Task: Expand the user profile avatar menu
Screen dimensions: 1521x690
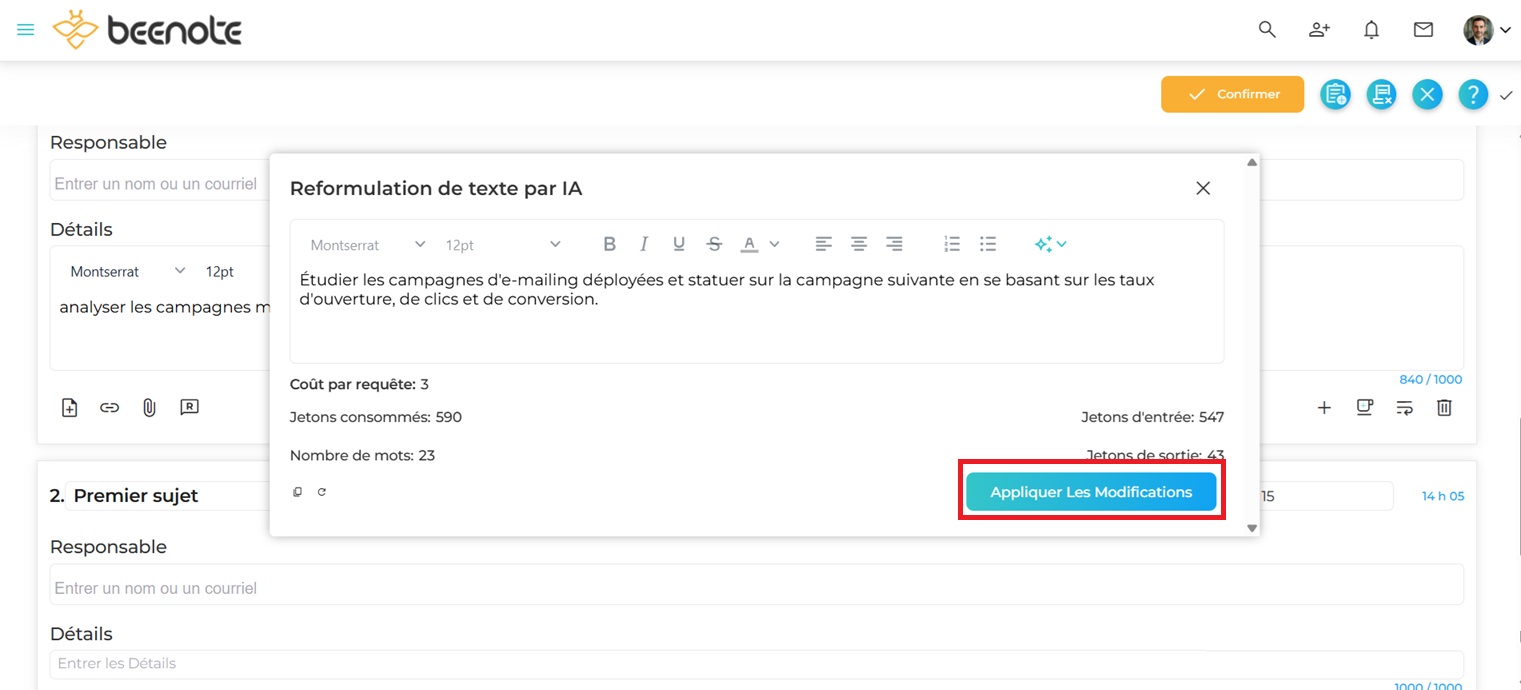Action: coord(1486,30)
